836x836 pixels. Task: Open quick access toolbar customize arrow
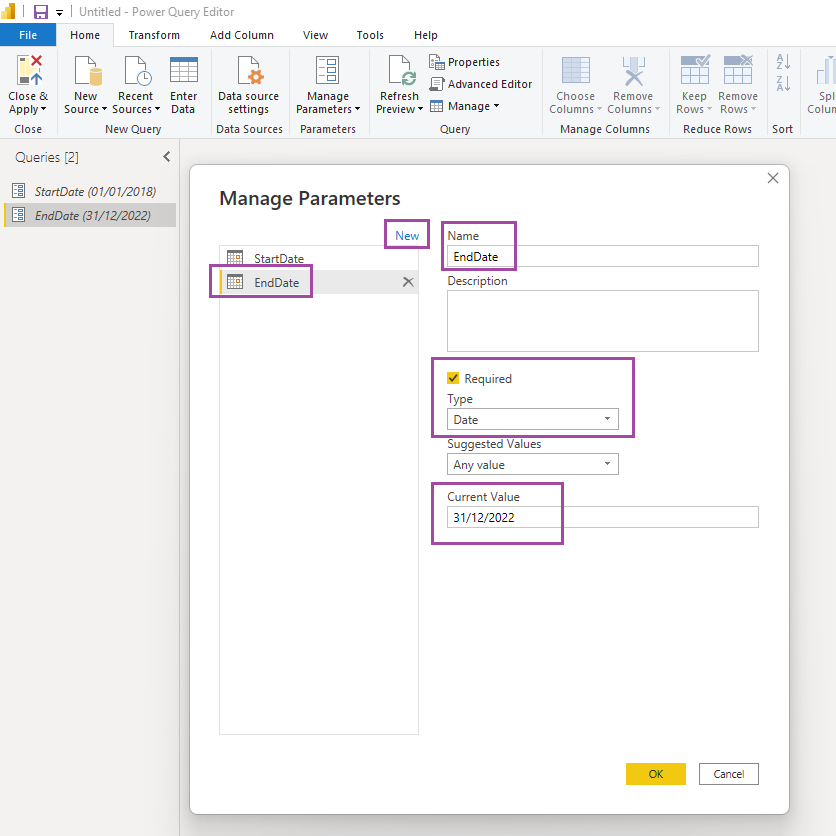point(59,12)
